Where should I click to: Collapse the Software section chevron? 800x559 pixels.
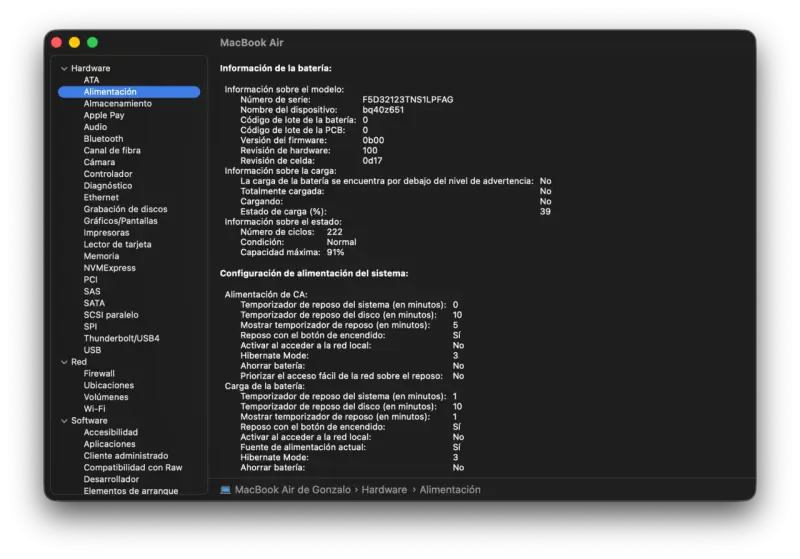(x=64, y=421)
